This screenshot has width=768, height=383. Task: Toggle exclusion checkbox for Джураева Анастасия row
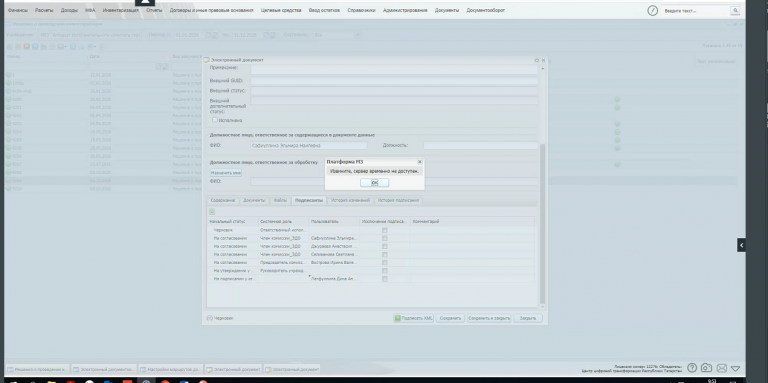(x=384, y=246)
